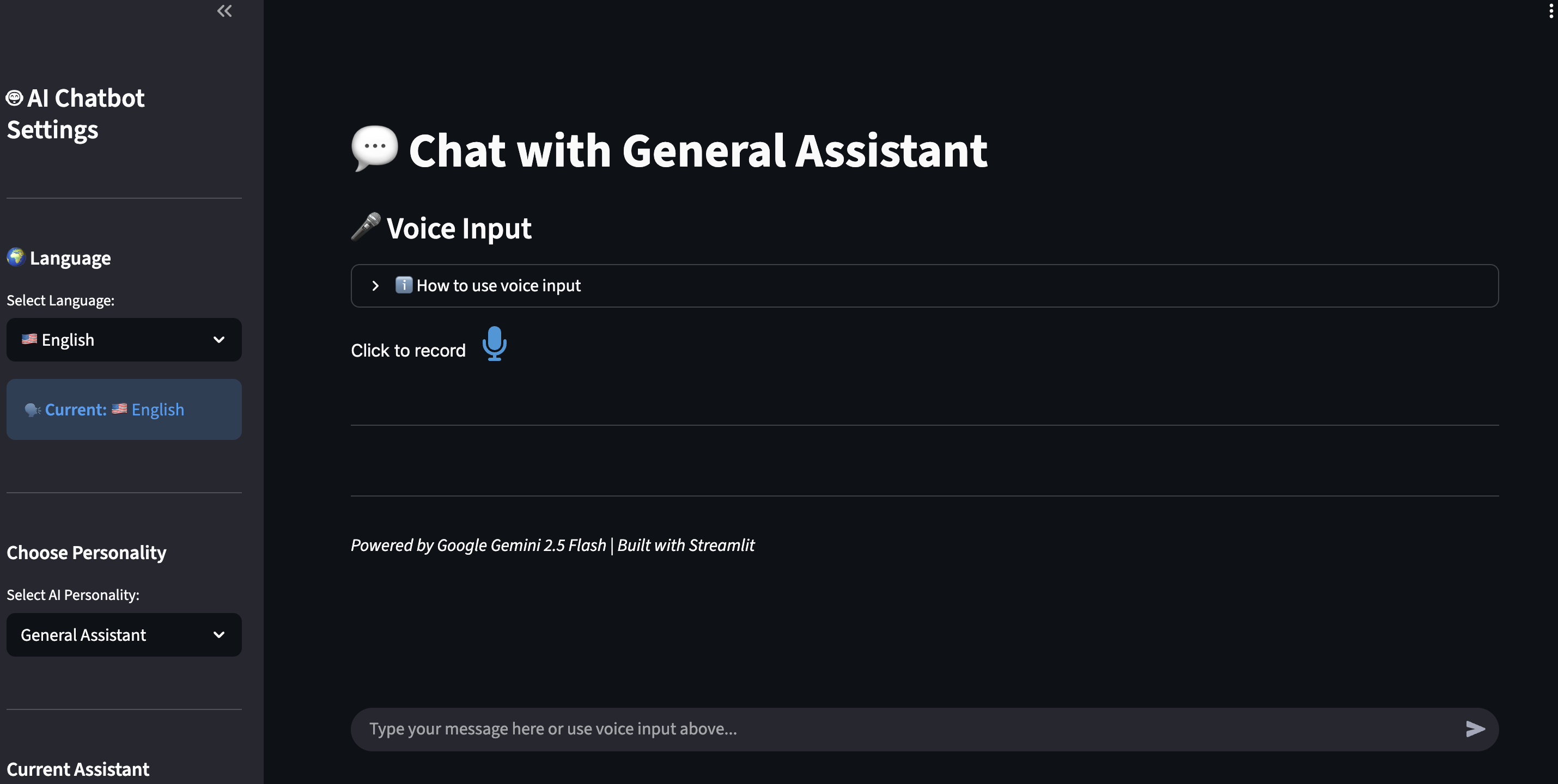Open the Select Language dropdown
This screenshot has height=784, width=1558.
coord(123,340)
